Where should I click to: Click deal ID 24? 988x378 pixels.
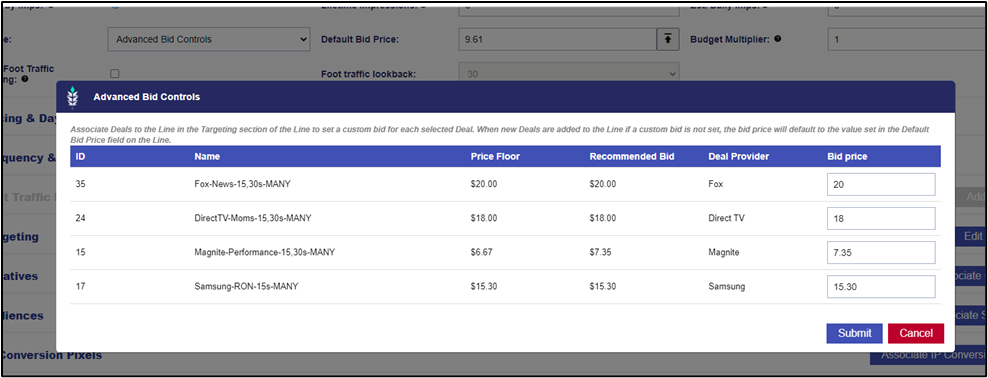[x=80, y=219]
